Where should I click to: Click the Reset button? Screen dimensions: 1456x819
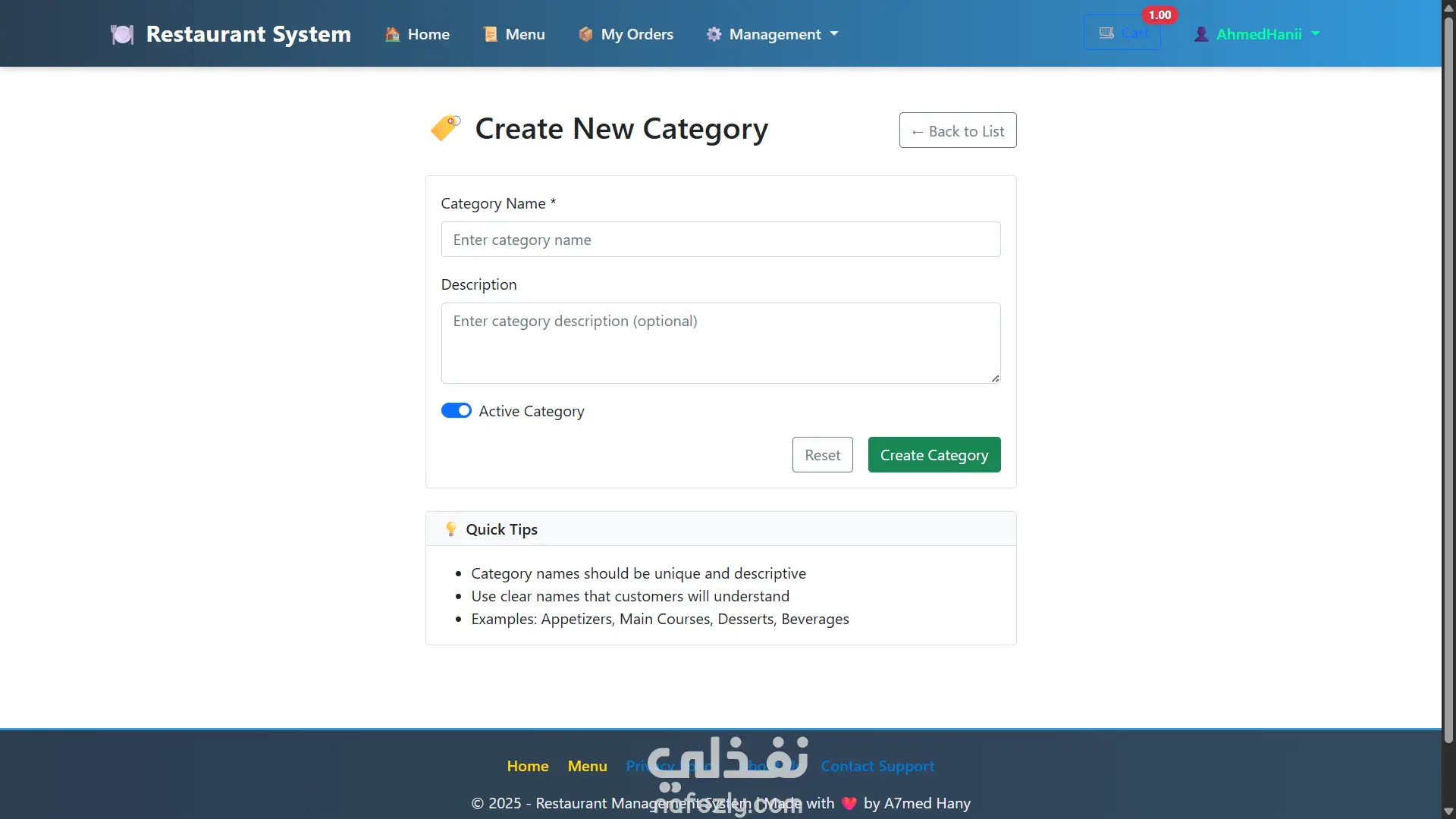tap(822, 455)
